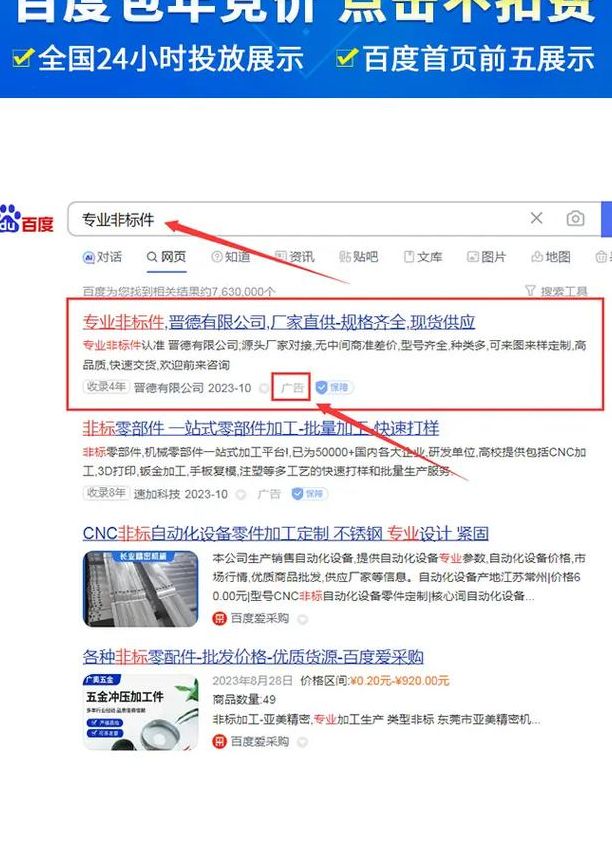Expand the dropdown circle after 速加科技 2023-10

(242, 494)
